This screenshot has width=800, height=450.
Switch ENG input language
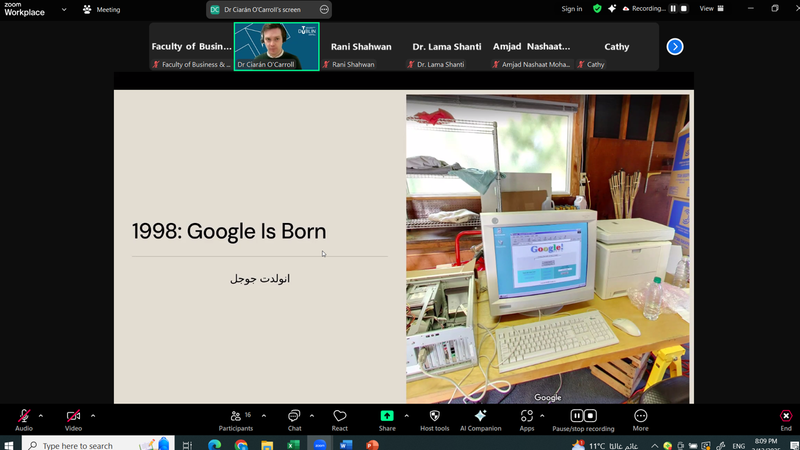tap(738, 446)
